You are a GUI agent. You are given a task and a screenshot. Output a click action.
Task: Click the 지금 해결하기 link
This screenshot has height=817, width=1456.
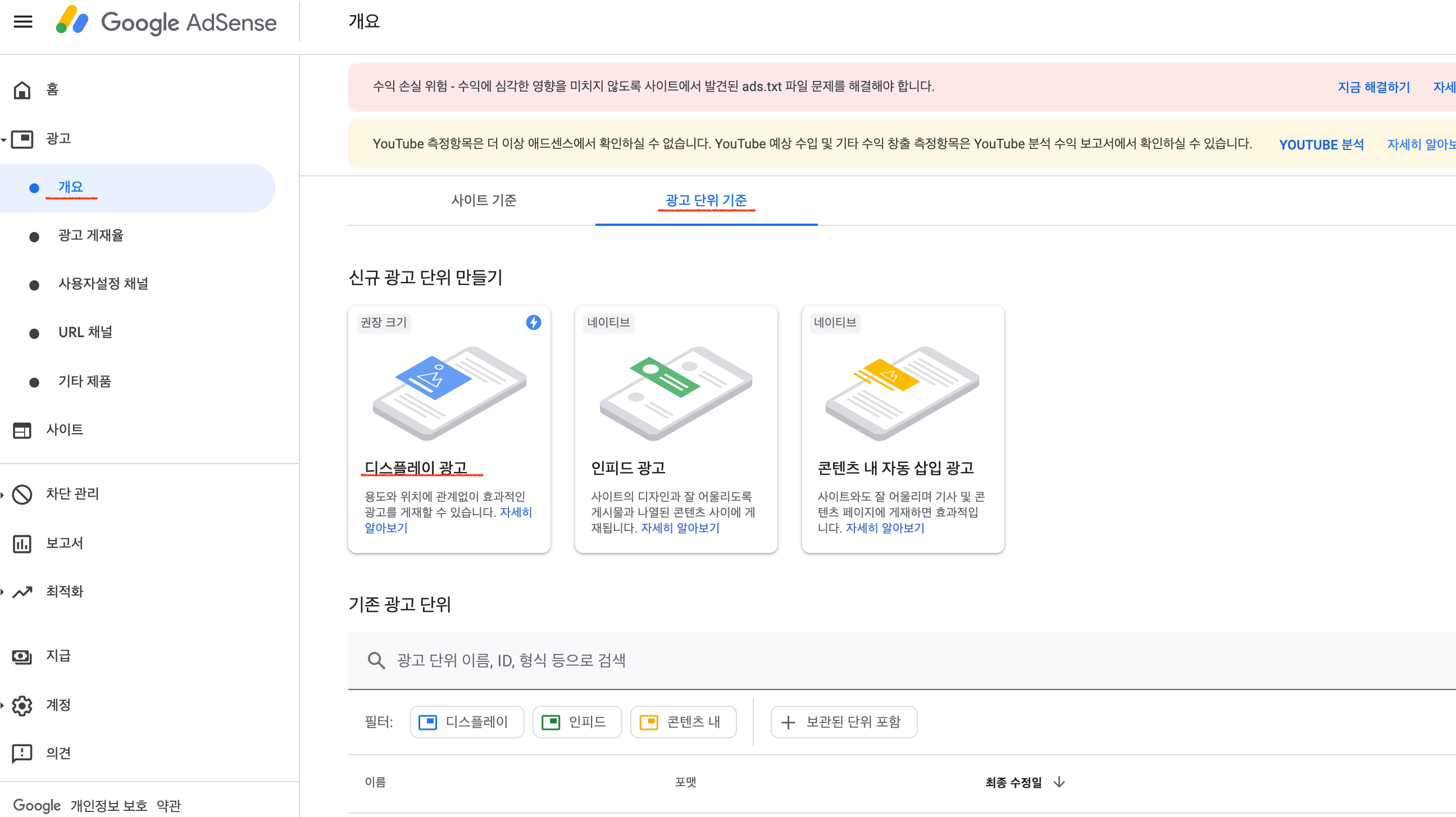click(x=1373, y=87)
